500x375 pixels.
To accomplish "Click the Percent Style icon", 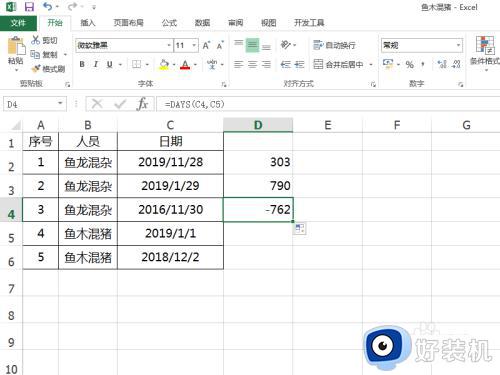I will click(409, 64).
